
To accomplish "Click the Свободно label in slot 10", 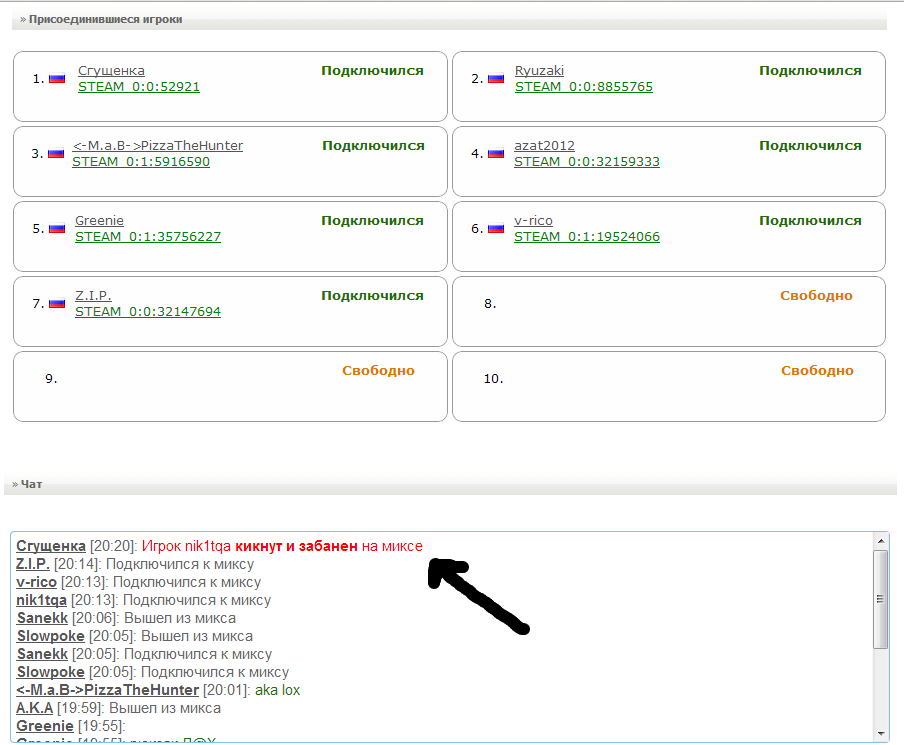I will coord(817,371).
